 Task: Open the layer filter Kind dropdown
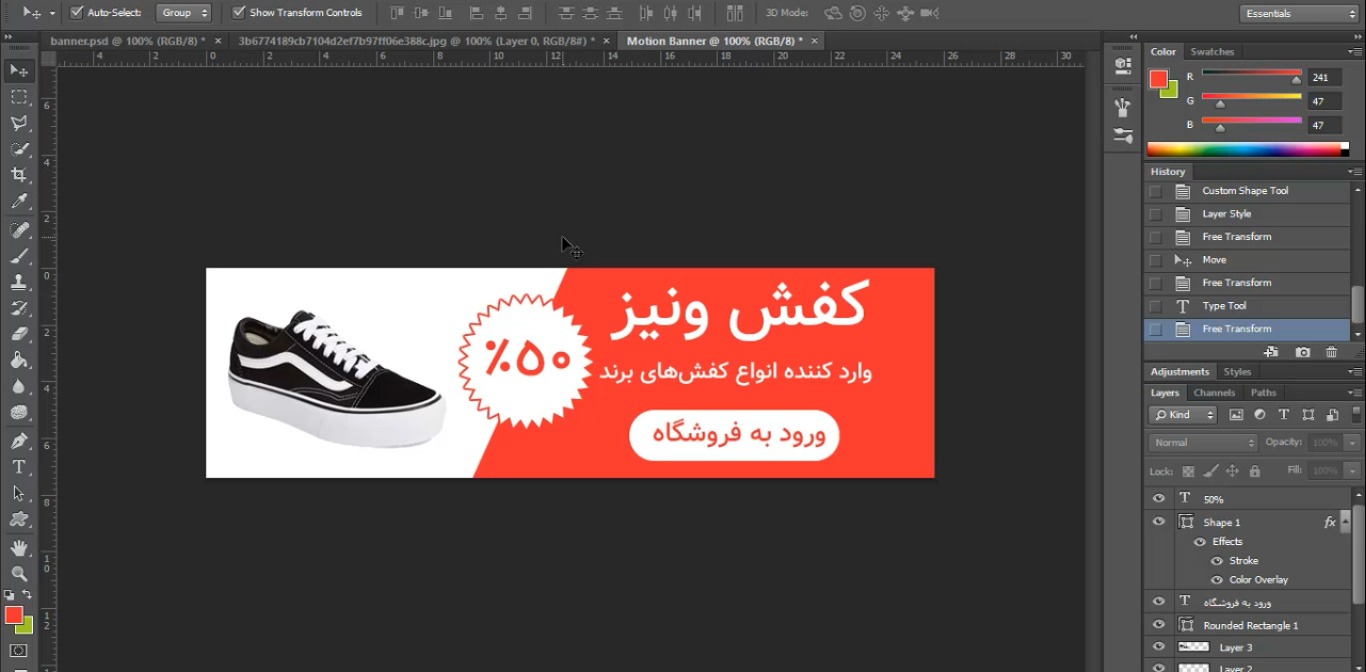pyautogui.click(x=1183, y=415)
